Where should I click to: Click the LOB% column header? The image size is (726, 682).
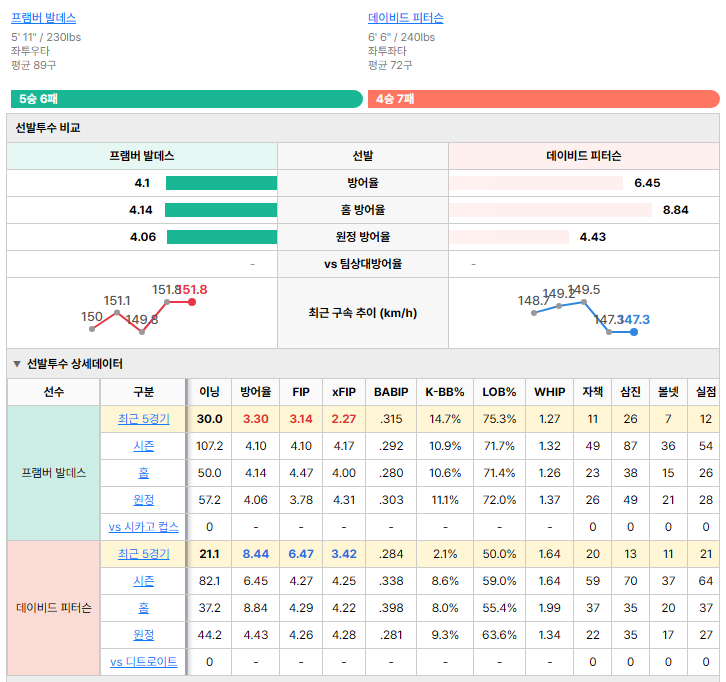tap(499, 392)
